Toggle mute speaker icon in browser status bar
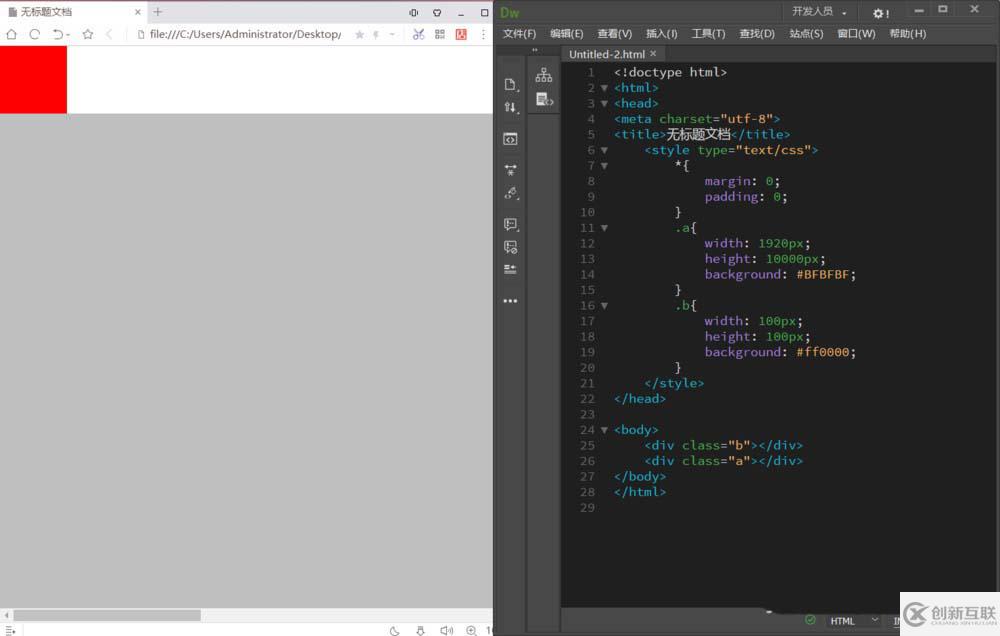This screenshot has height=636, width=1000. [446, 631]
